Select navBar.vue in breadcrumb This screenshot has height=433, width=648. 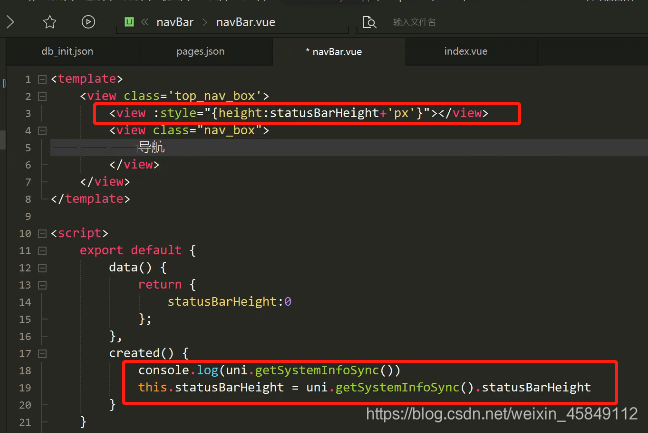tap(245, 22)
